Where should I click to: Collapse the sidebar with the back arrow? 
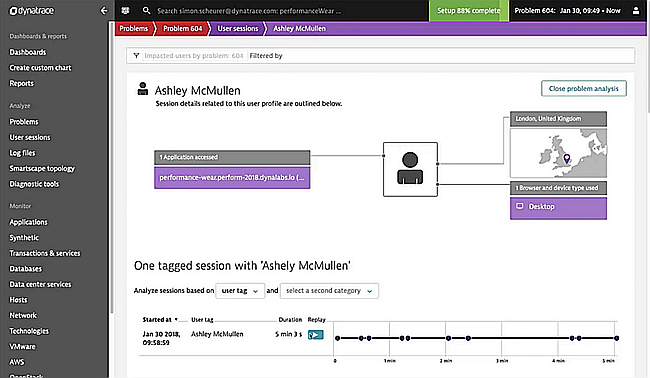point(104,11)
